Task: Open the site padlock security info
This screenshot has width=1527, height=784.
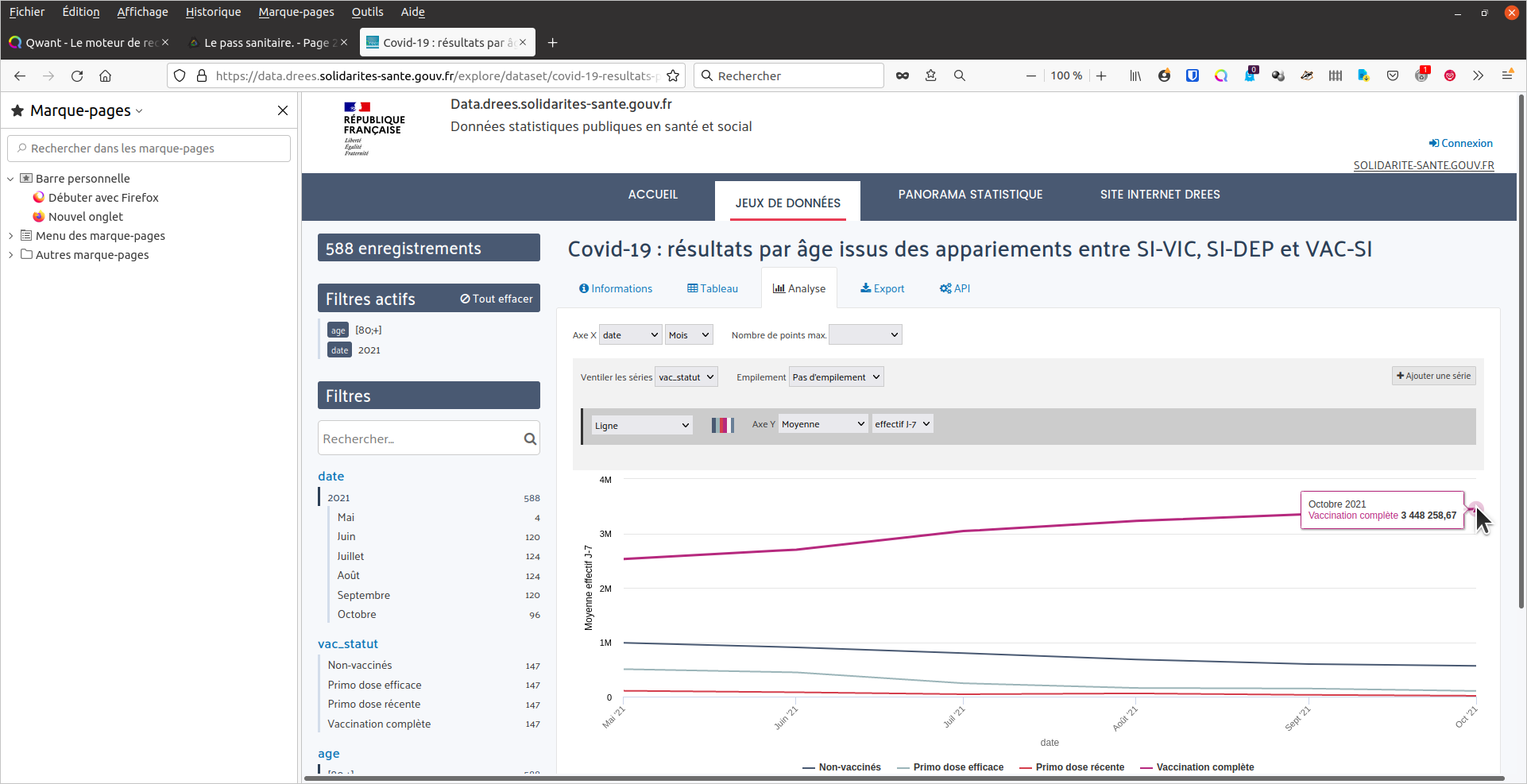Action: pyautogui.click(x=202, y=75)
